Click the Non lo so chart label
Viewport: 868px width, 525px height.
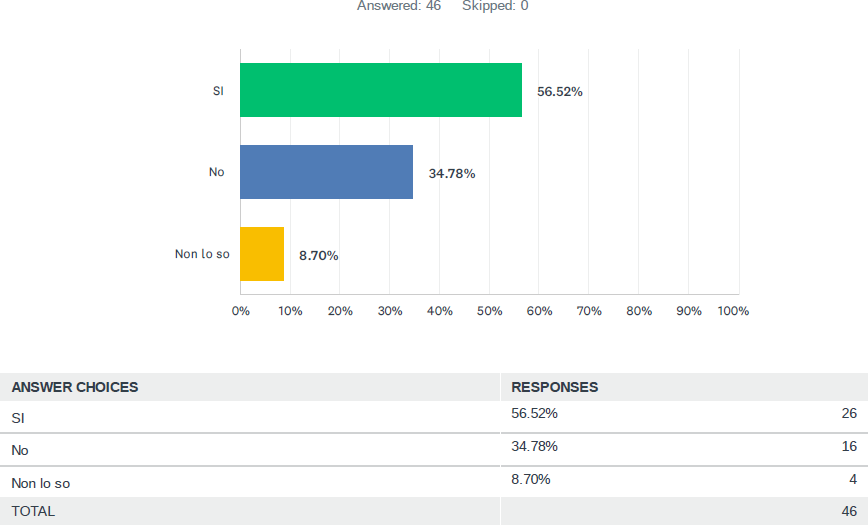coord(202,254)
